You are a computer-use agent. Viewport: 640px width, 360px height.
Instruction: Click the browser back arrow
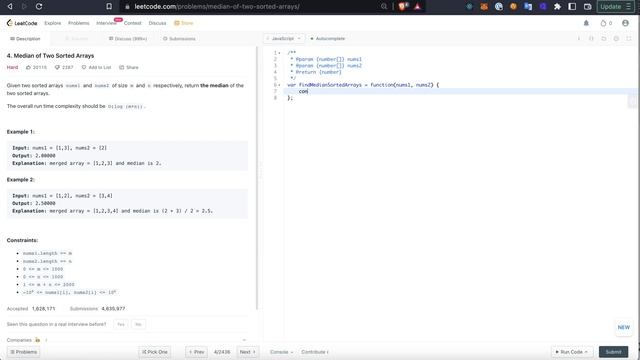[10, 7]
